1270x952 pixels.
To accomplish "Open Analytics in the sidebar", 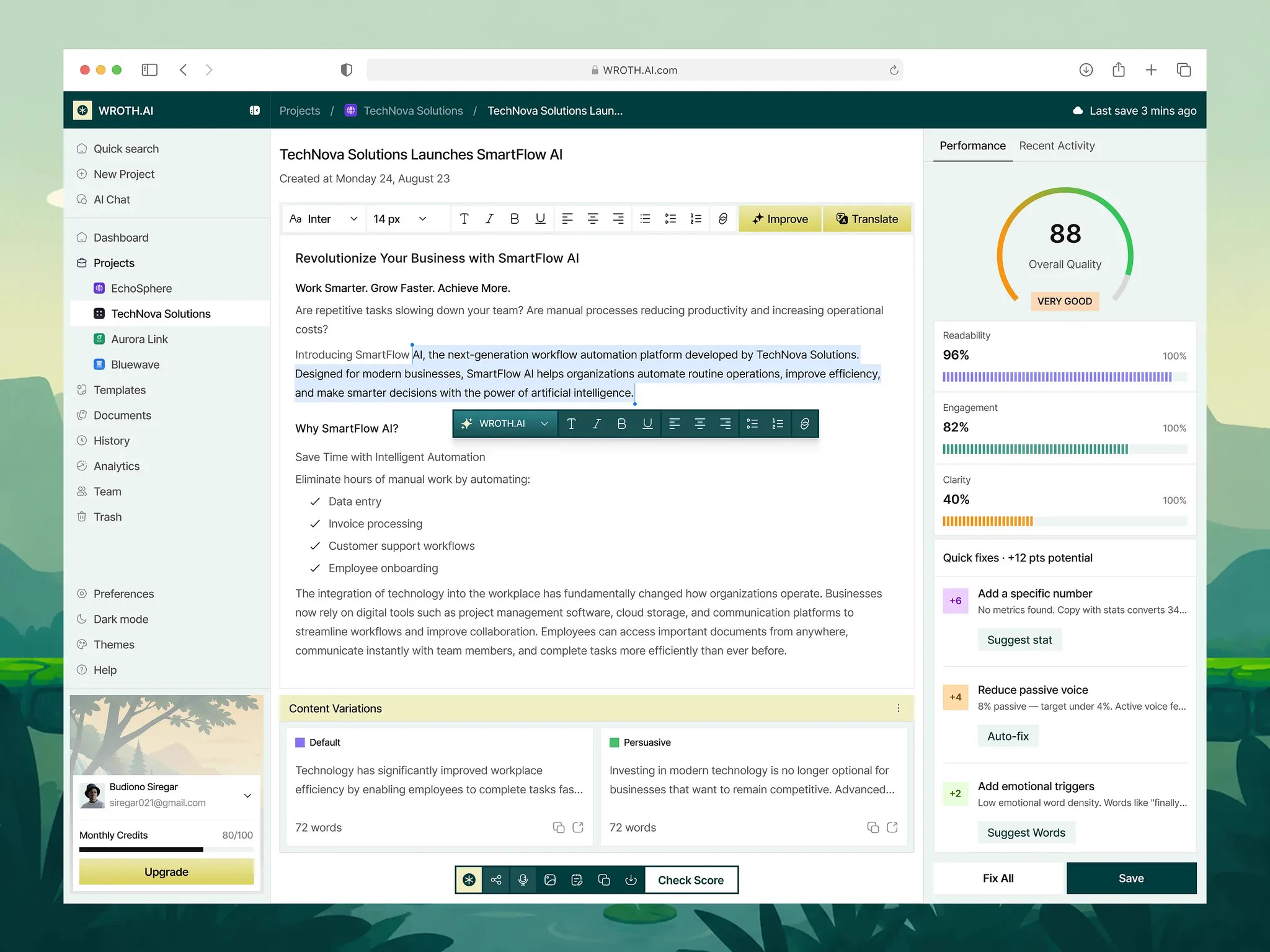I will (x=117, y=466).
